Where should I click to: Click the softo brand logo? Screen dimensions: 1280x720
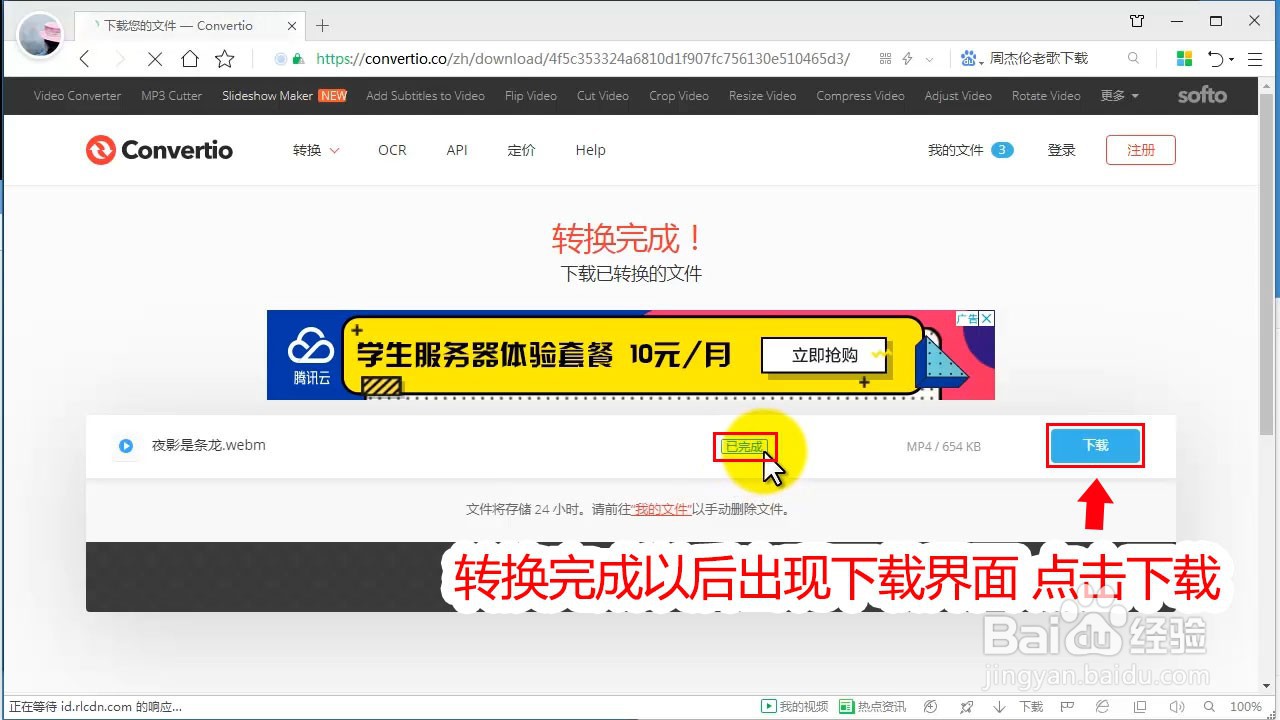tap(1202, 96)
